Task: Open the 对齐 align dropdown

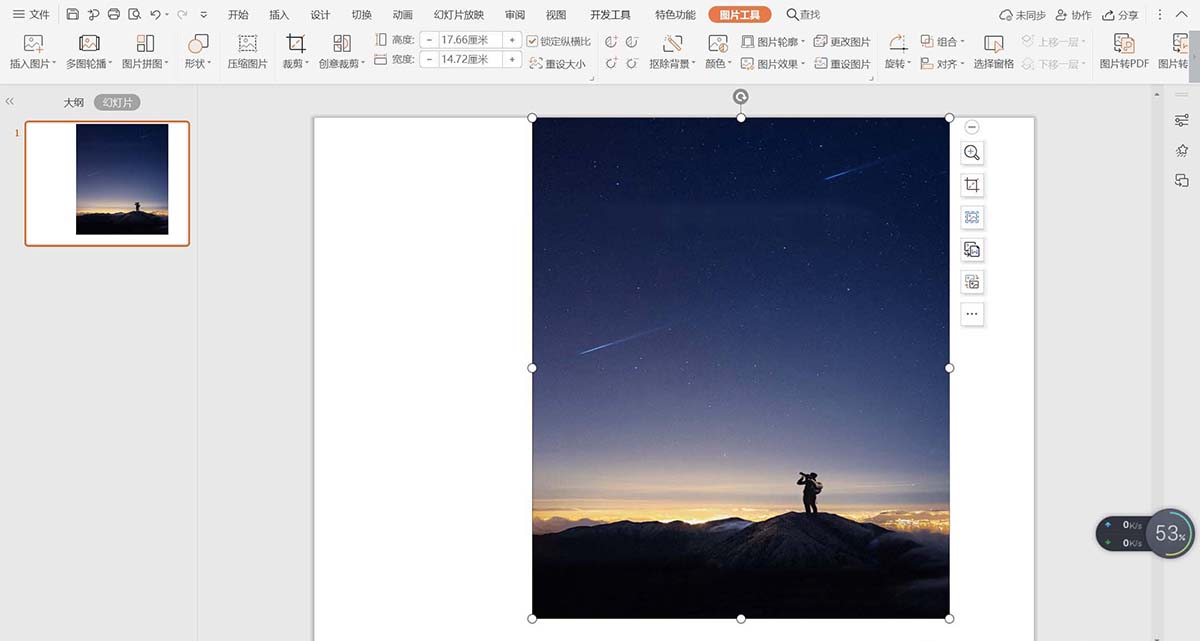Action: click(942, 64)
